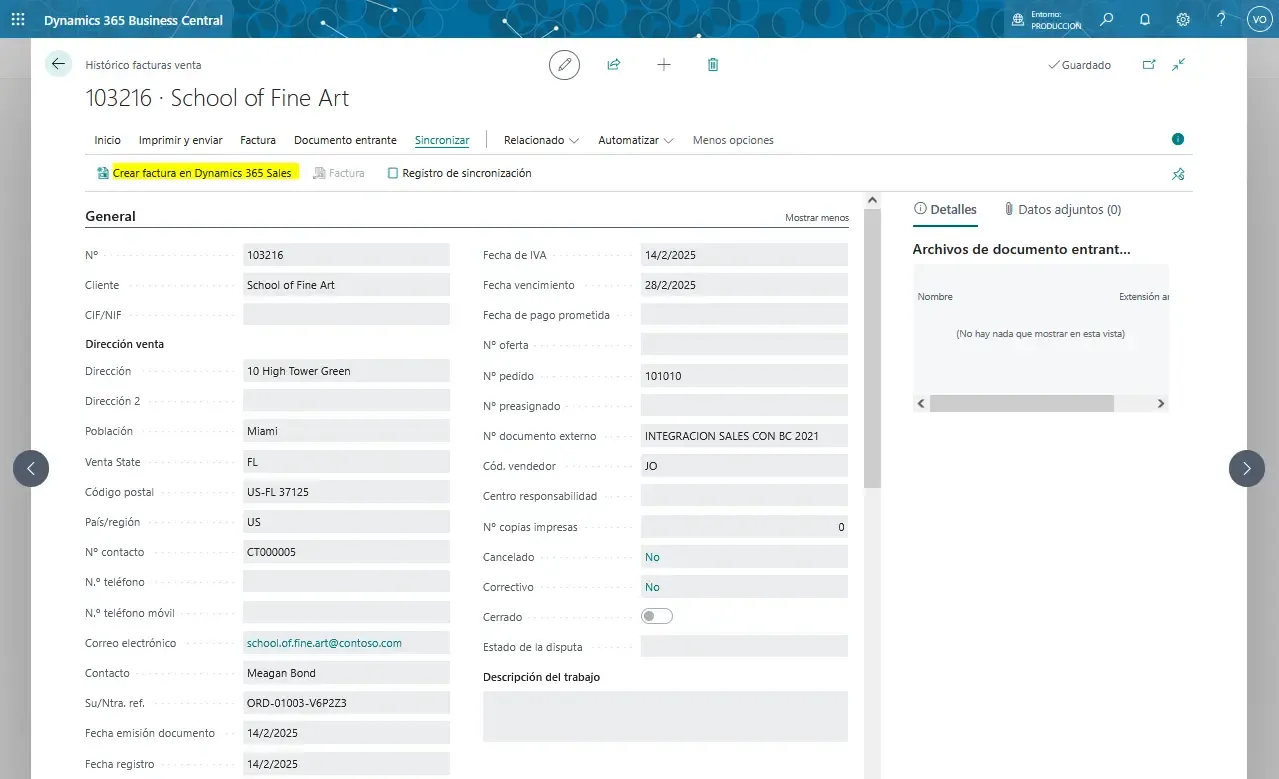Pin the action bar
This screenshot has height=779, width=1279.
(x=1178, y=174)
